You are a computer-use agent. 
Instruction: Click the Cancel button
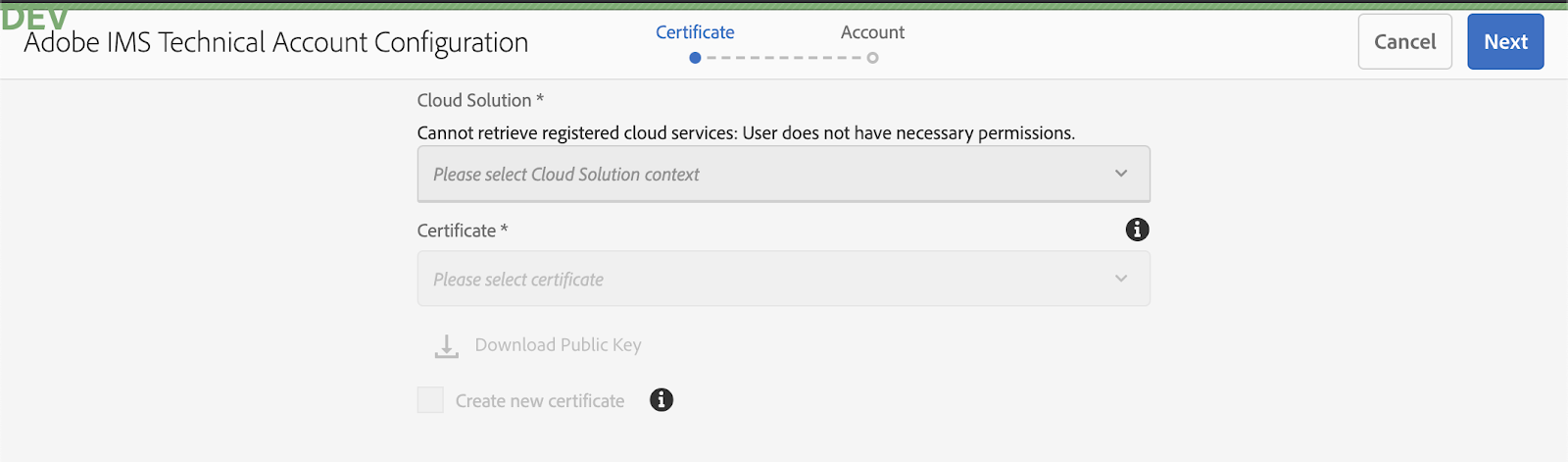tap(1405, 42)
